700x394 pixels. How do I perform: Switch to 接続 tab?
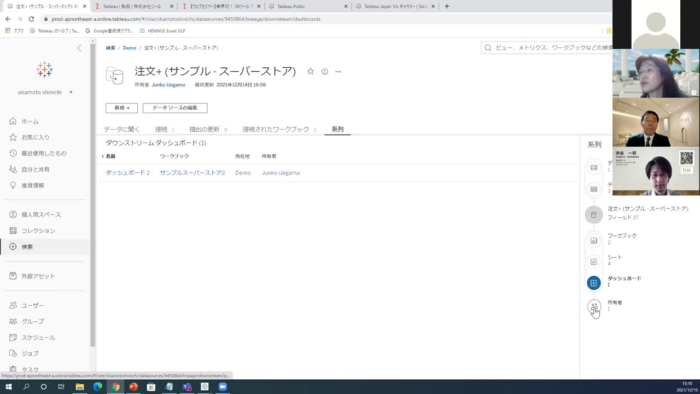[165, 129]
